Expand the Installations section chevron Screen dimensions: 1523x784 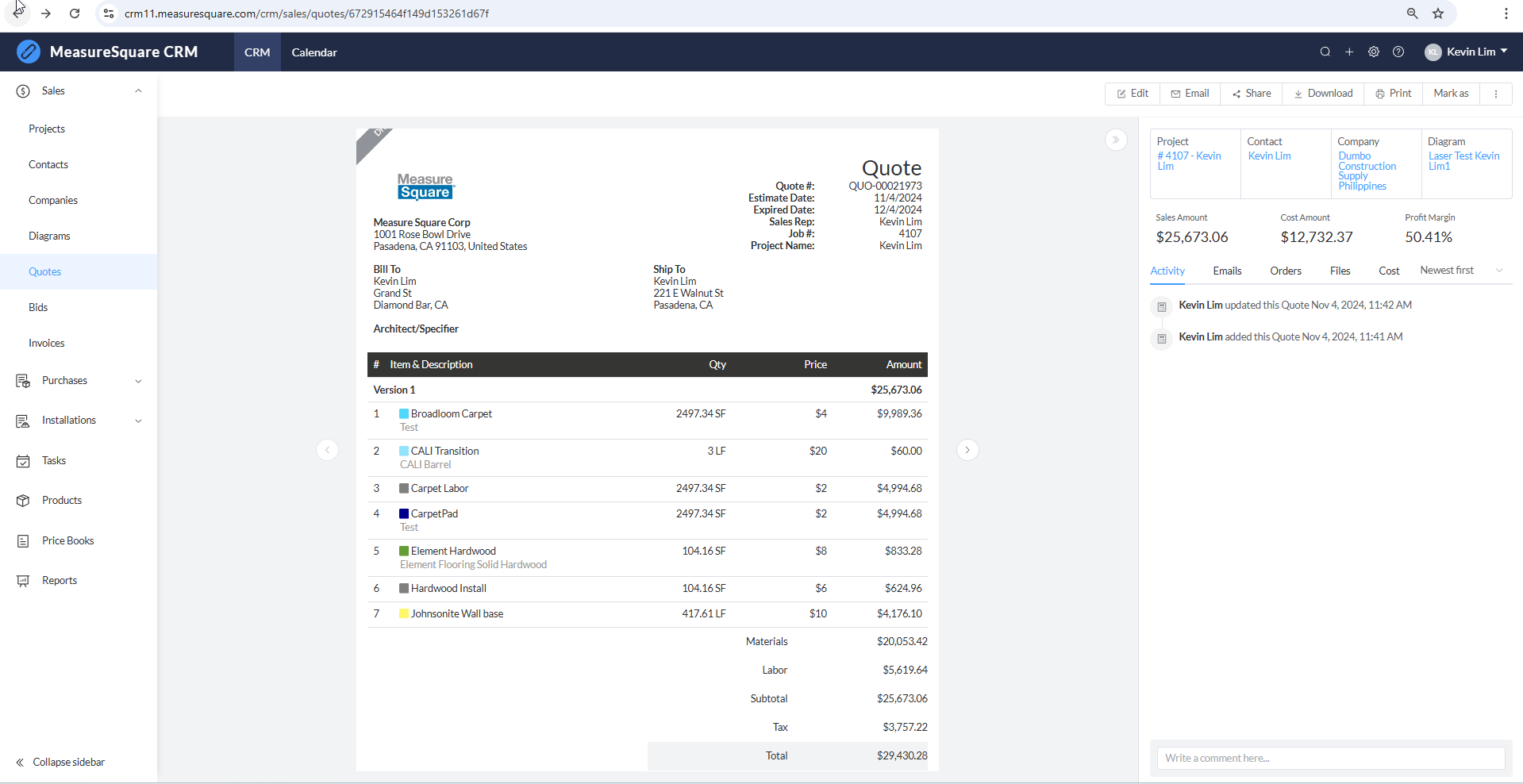(138, 421)
